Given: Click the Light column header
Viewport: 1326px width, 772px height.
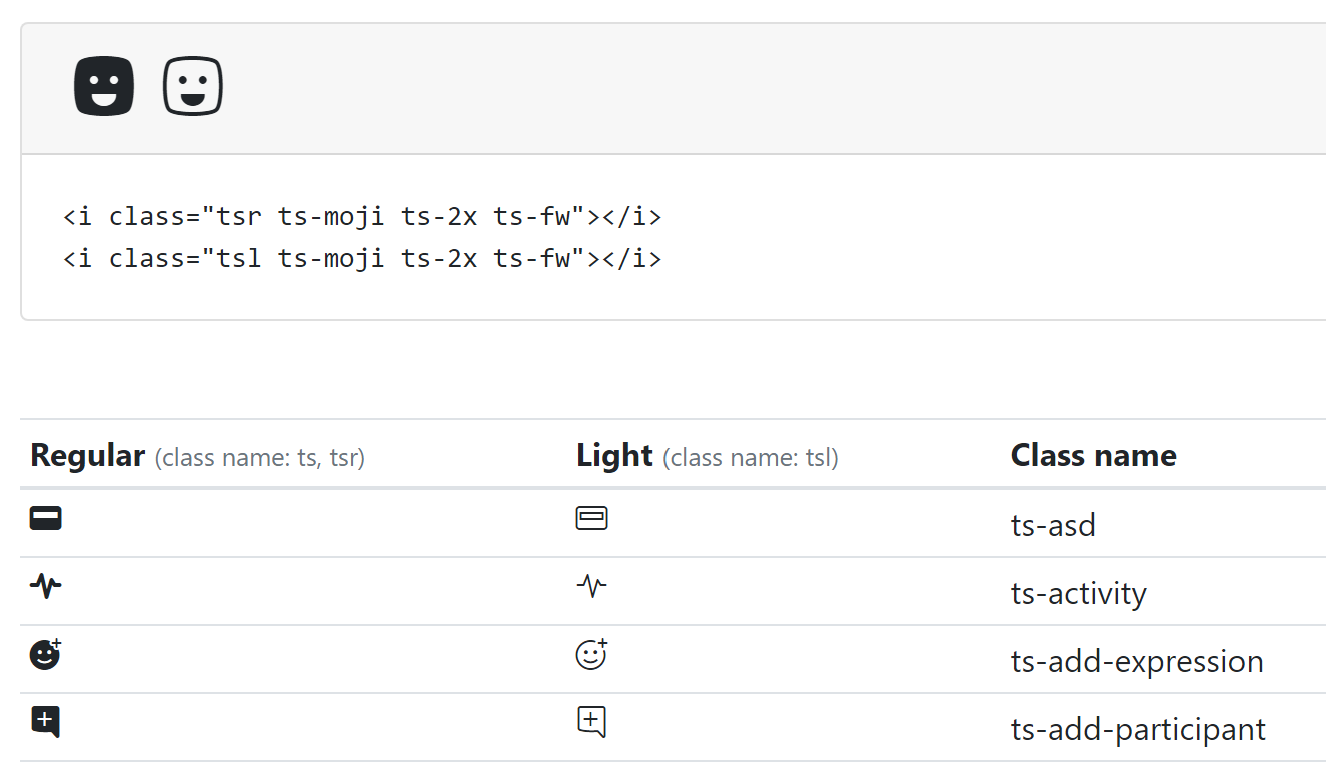Looking at the screenshot, I should (614, 456).
